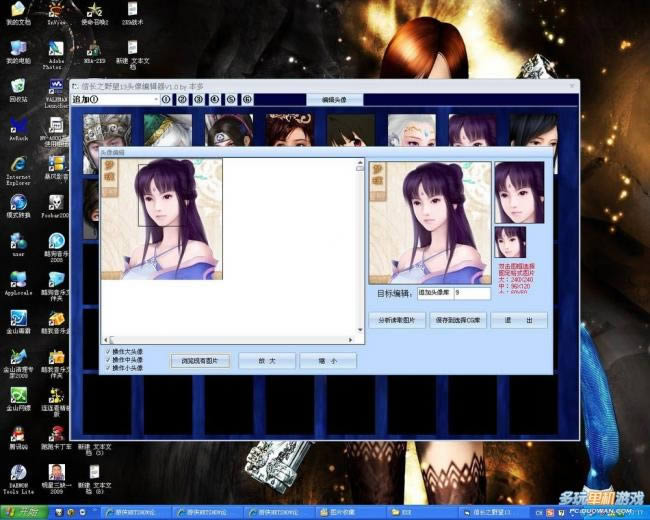The width and height of the screenshot is (650, 520).
Task: Click the circled number 5 toolbar button
Action: click(230, 99)
